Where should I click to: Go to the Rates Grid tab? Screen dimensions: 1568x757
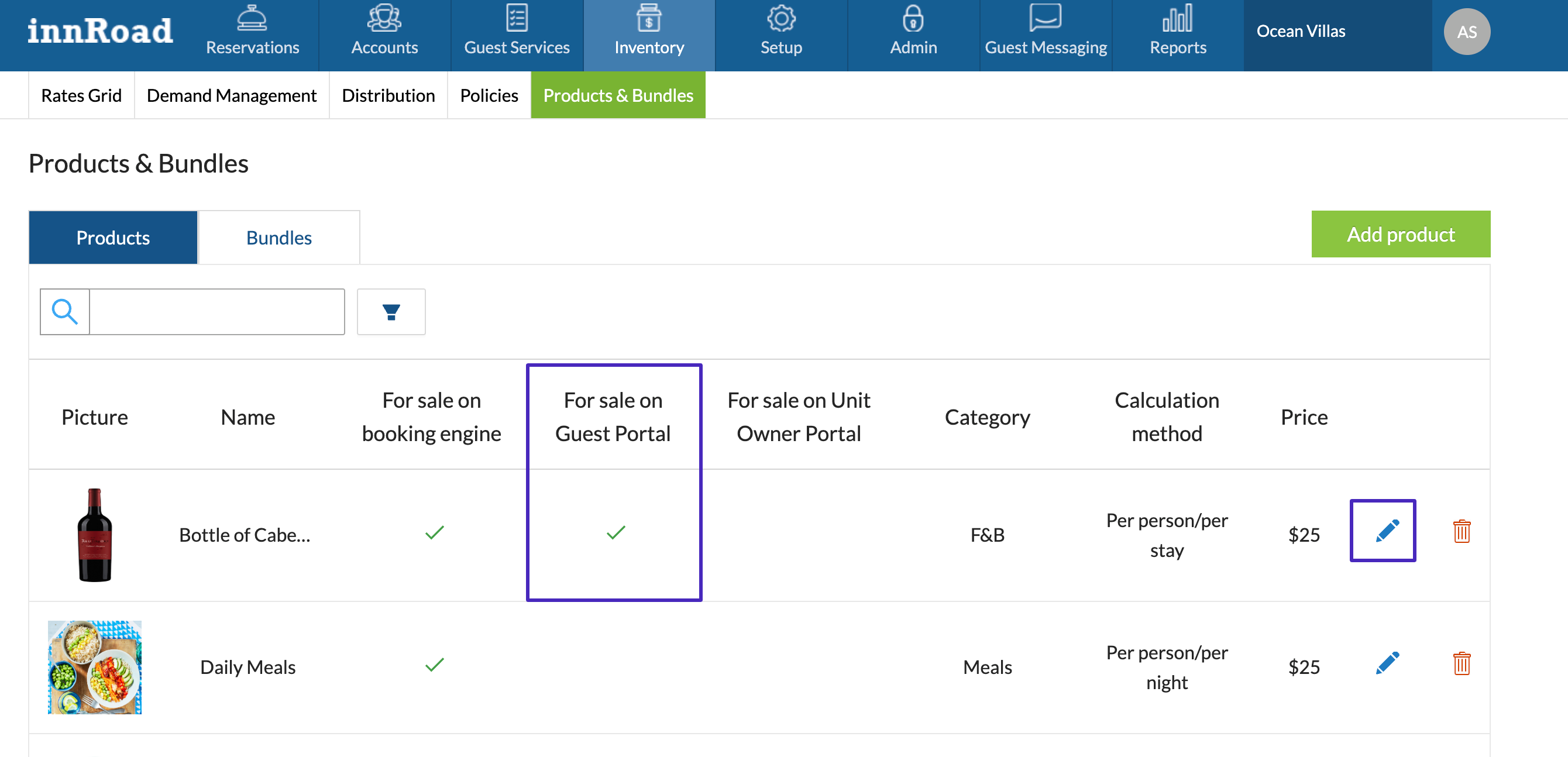[81, 95]
